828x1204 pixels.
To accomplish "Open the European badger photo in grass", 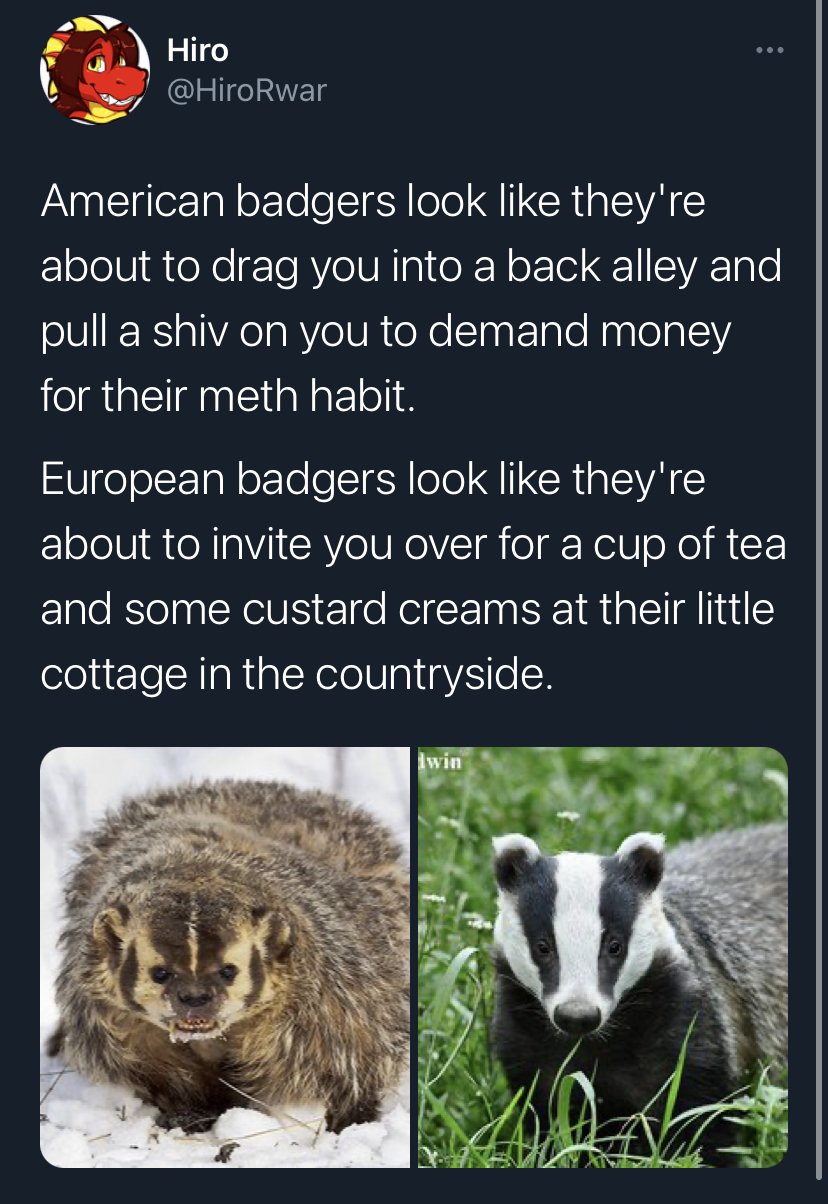I will coord(603,957).
